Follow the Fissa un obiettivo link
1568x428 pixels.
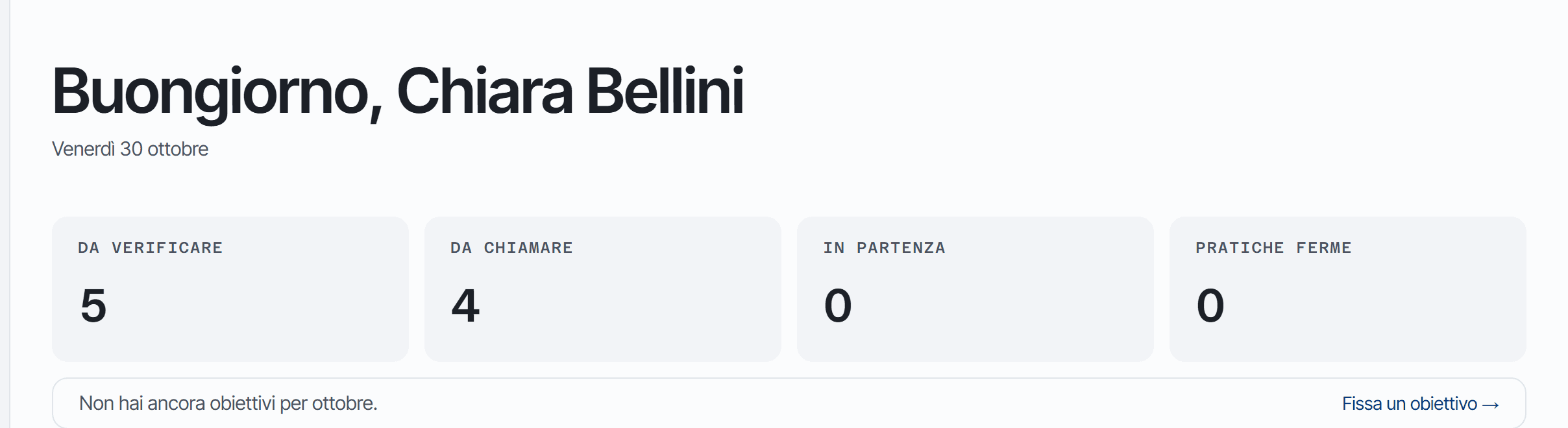pyautogui.click(x=1421, y=403)
